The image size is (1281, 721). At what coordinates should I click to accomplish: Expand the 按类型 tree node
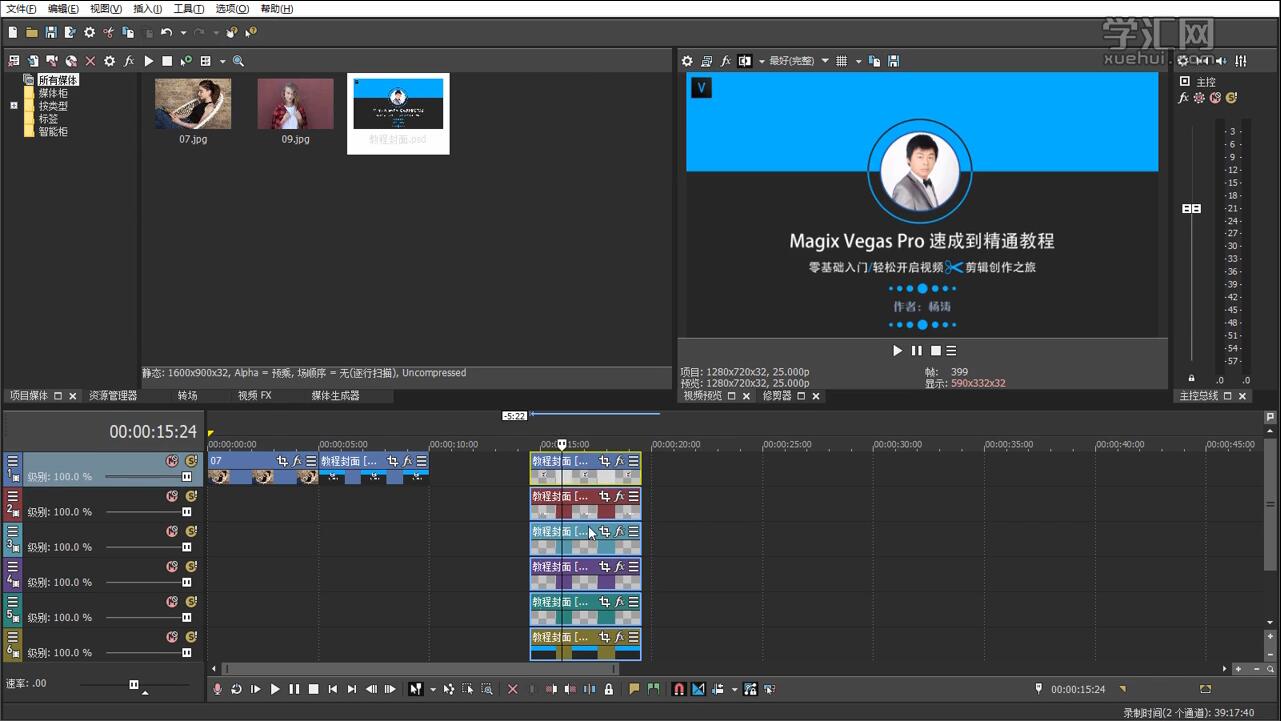pyautogui.click(x=14, y=105)
